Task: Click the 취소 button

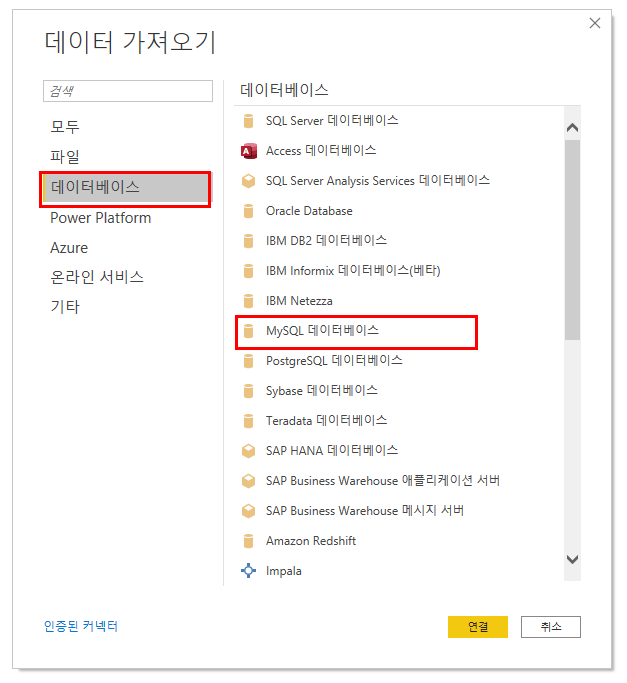Action: pyautogui.click(x=551, y=627)
